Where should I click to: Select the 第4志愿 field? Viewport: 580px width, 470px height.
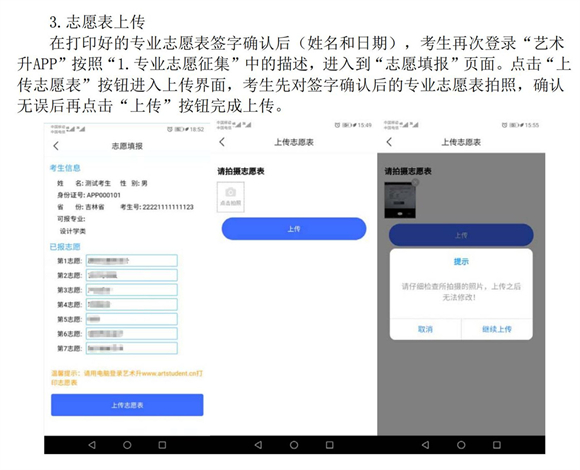coord(132,304)
